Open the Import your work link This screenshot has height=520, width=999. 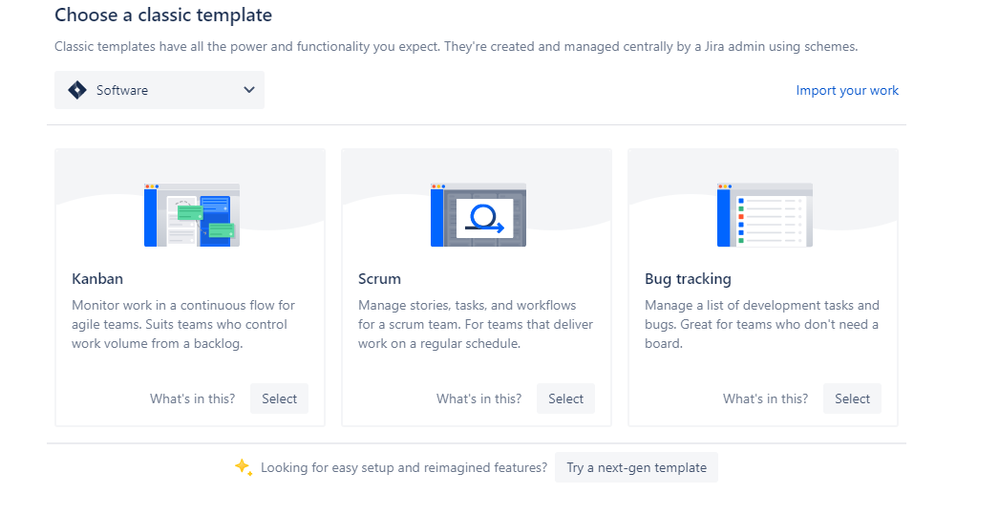point(847,90)
